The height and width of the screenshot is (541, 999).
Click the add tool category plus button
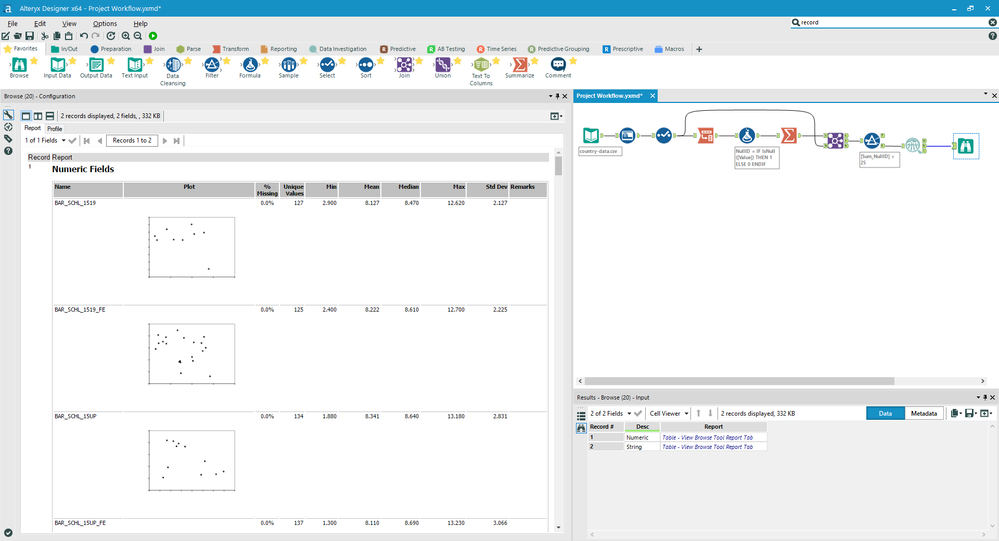tap(699, 49)
